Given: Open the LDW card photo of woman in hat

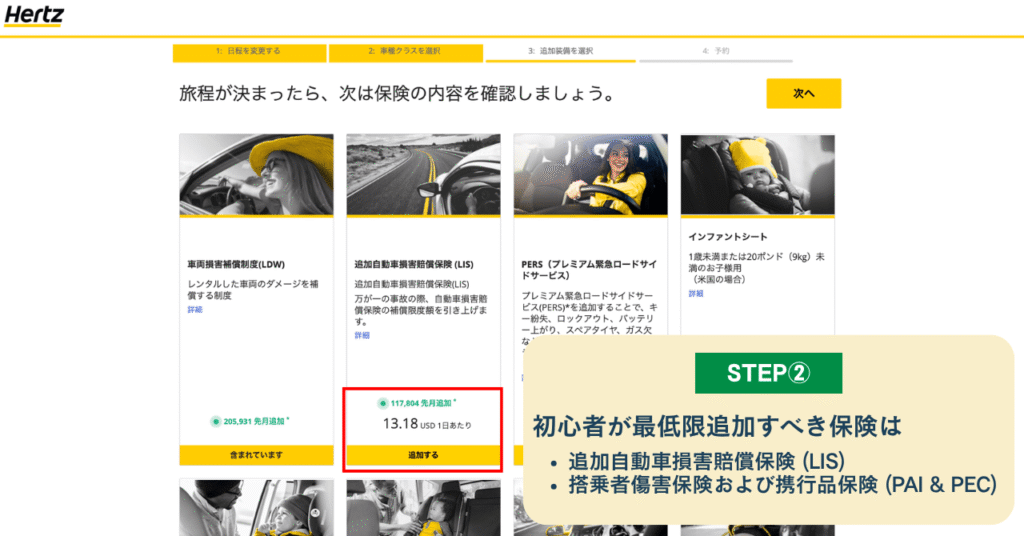Looking at the screenshot, I should (257, 175).
